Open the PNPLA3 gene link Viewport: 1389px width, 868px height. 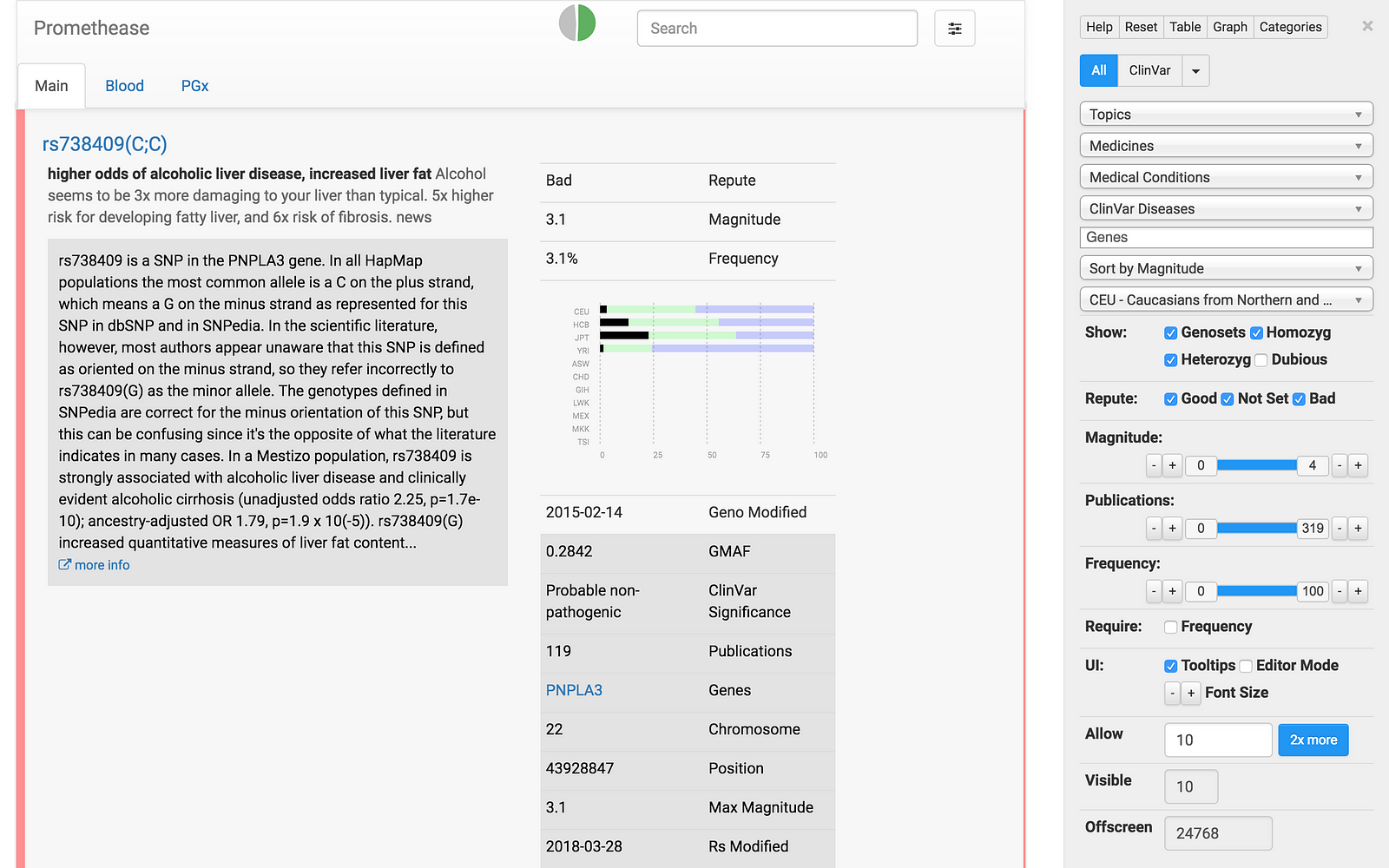574,690
